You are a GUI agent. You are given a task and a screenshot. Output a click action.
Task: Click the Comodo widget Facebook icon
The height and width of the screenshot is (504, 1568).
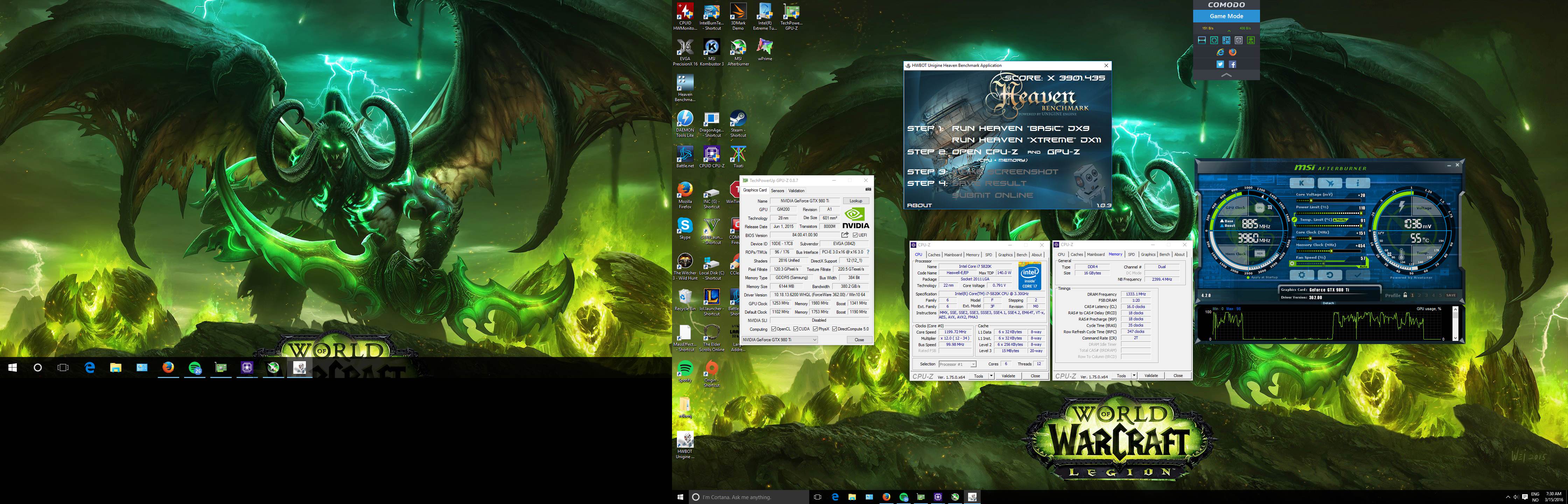point(1233,64)
